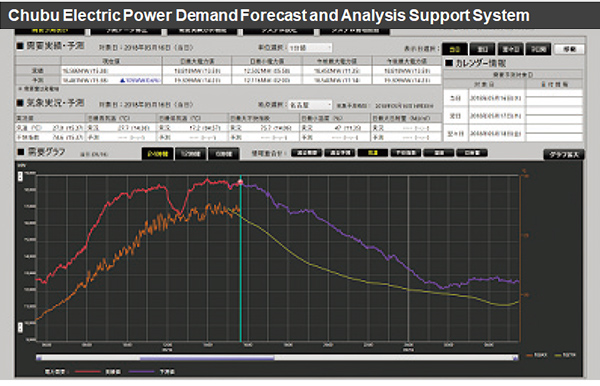Click the graph scrollbar's right arrow
Screen dimensions: 600x386
point(515,358)
